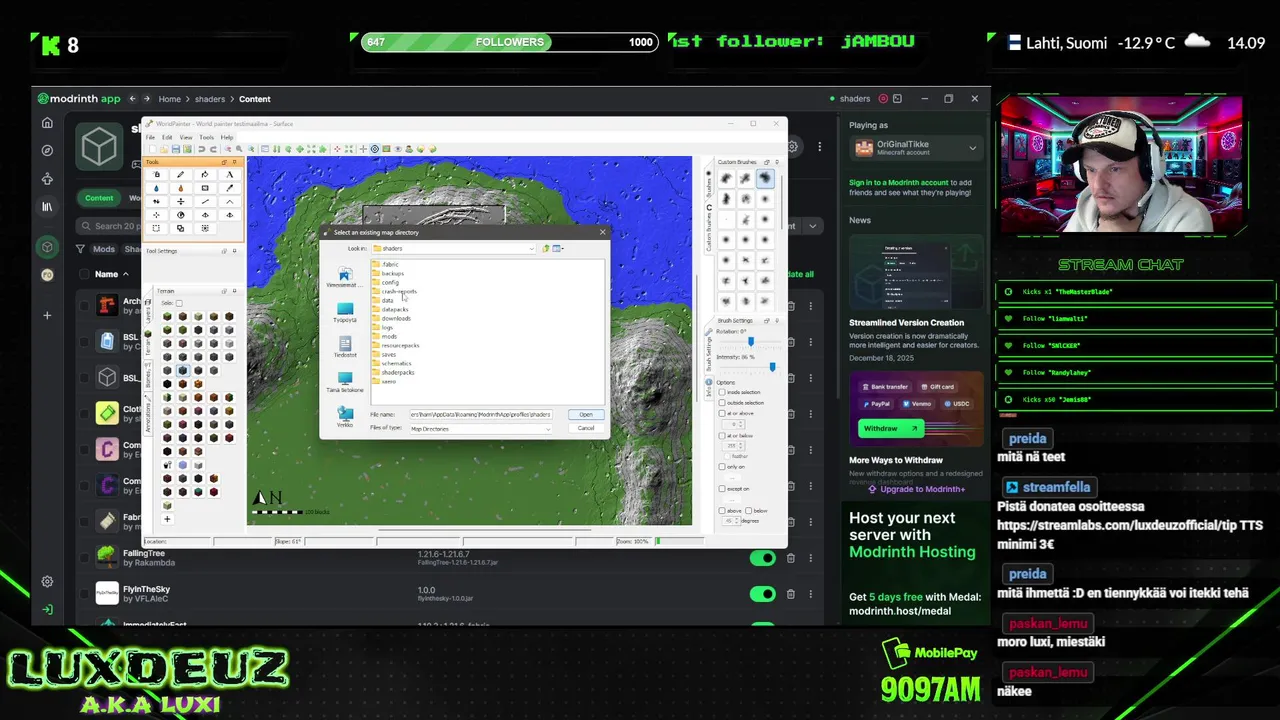The height and width of the screenshot is (720, 1280).
Task: Click WorldPainter Redo toolbar icon
Action: (x=214, y=149)
